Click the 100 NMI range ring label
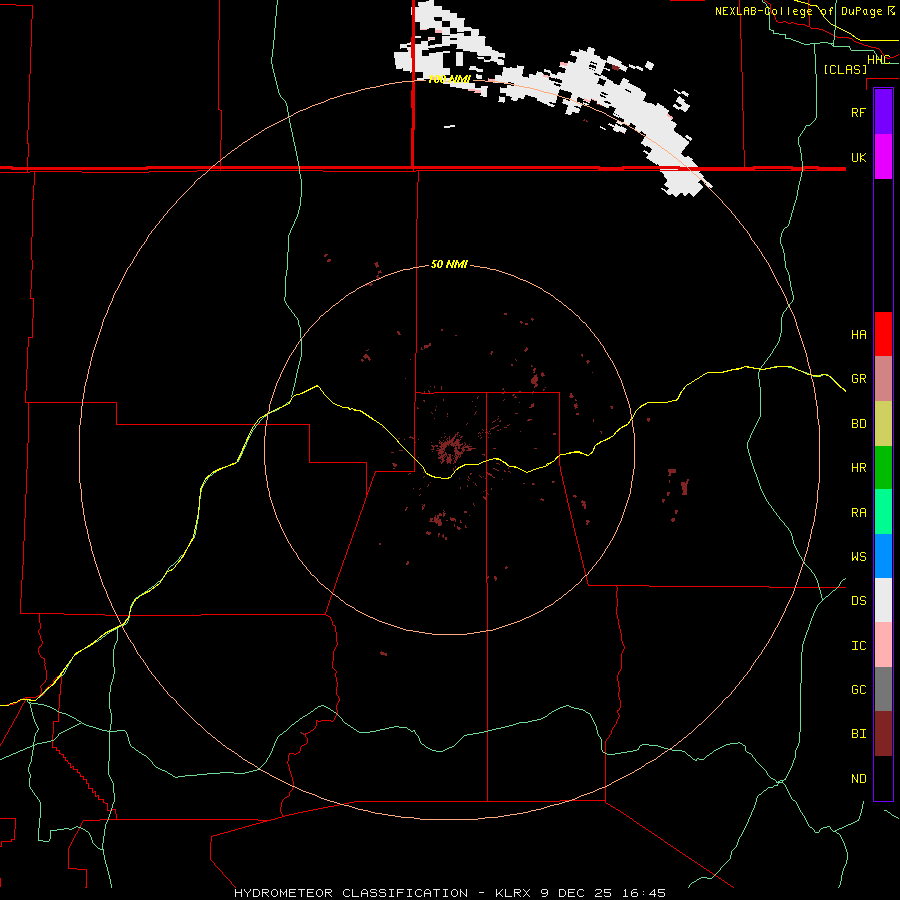The width and height of the screenshot is (900, 900). (x=449, y=79)
